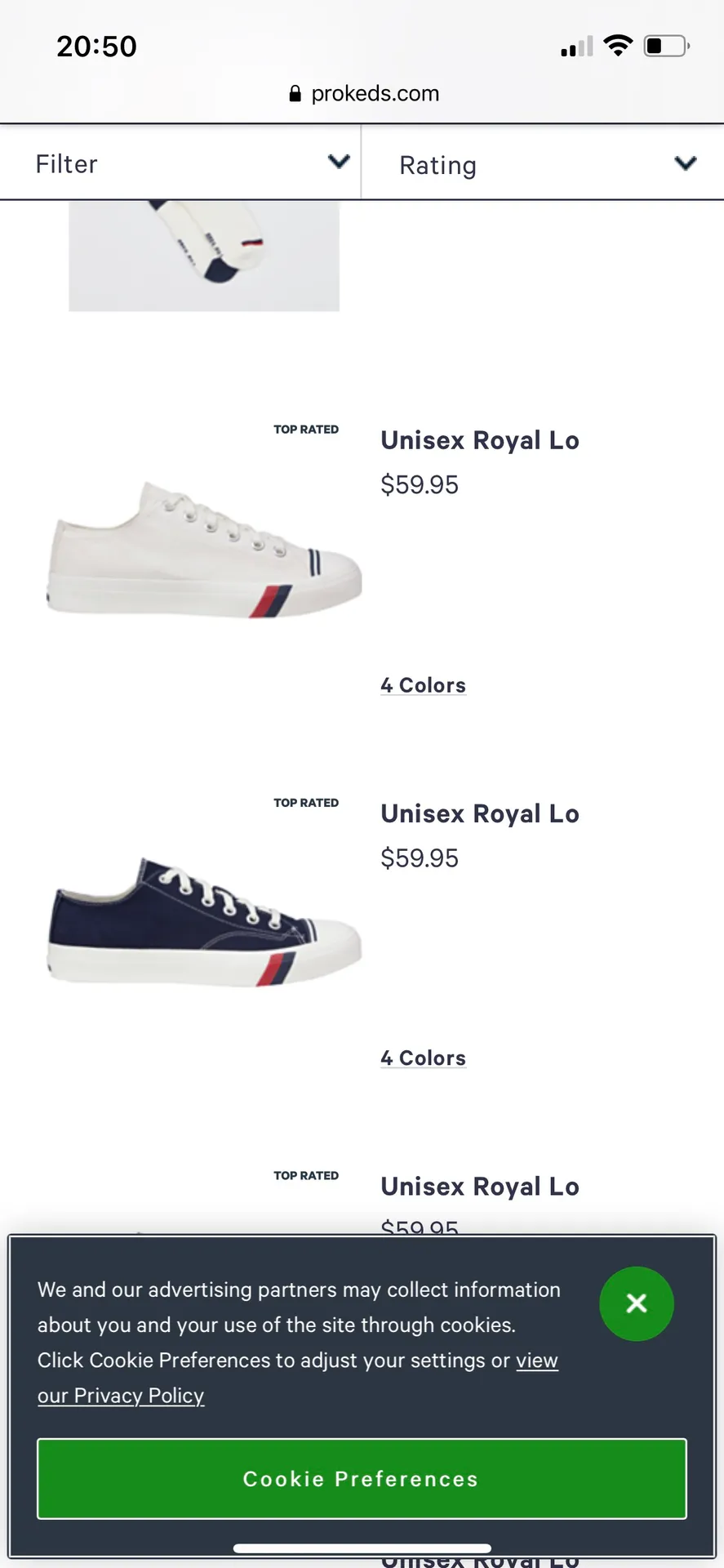Select 4 Colors link under navy shoe
This screenshot has height=1568, width=724.
point(423,1058)
